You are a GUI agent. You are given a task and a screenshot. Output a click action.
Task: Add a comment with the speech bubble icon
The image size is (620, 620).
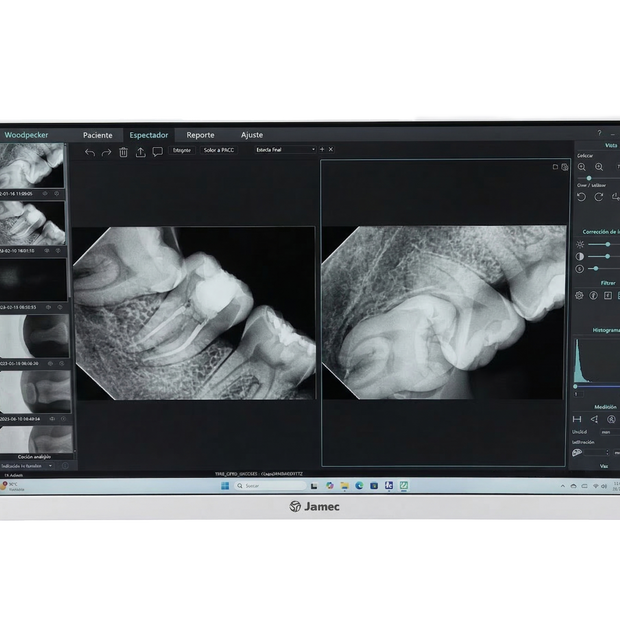(x=157, y=152)
